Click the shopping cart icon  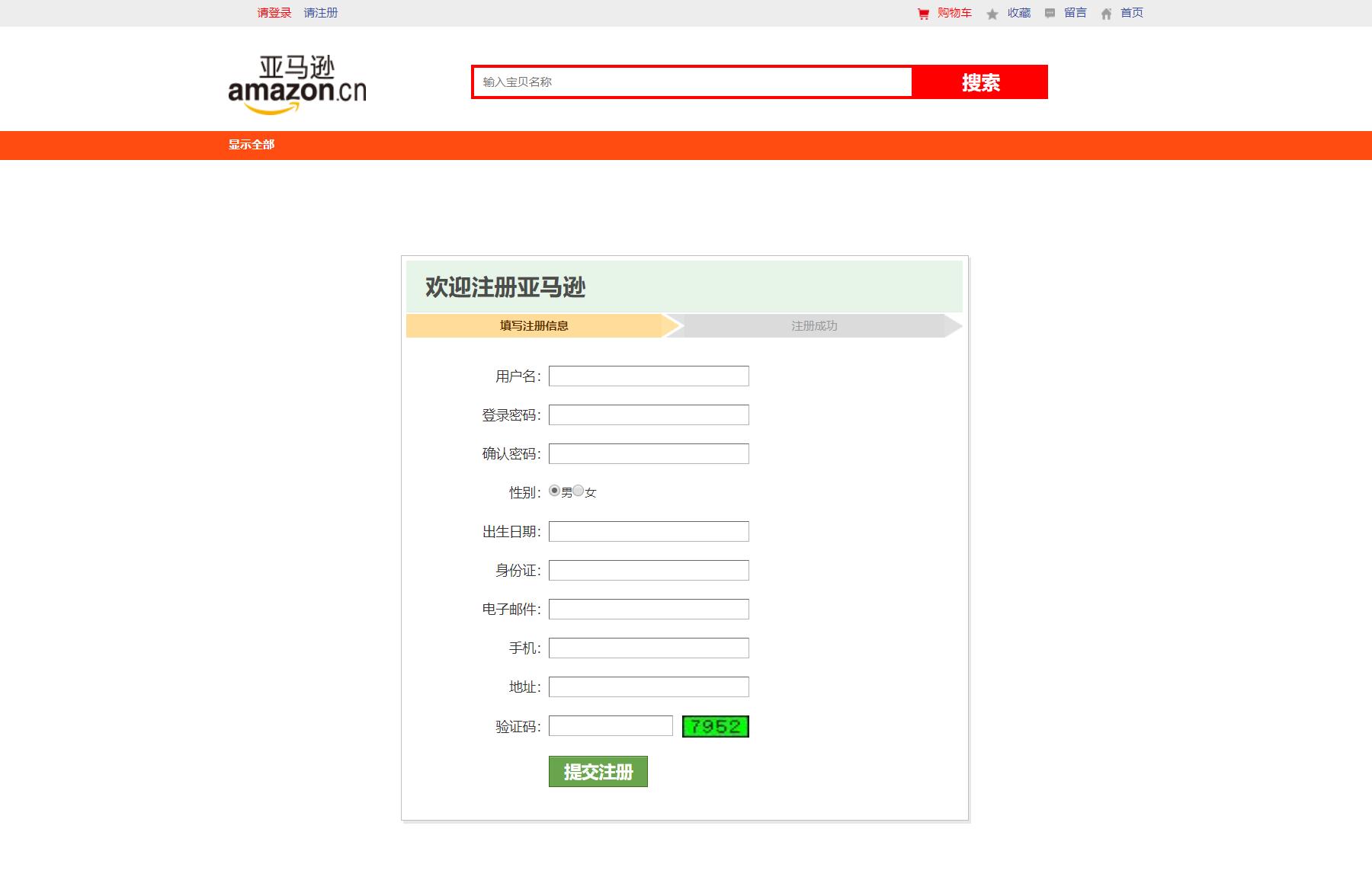click(923, 14)
